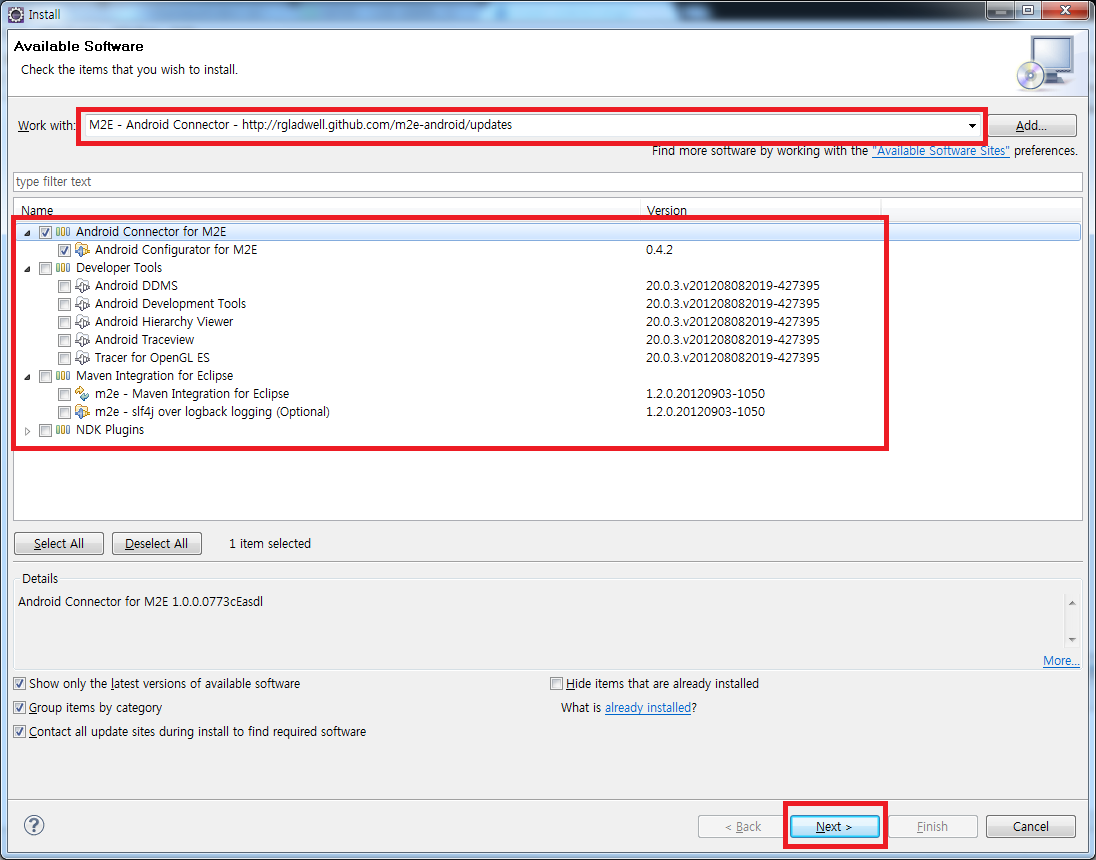Focus the type filter text field
Image resolution: width=1096 pixels, height=860 pixels.
(x=547, y=182)
